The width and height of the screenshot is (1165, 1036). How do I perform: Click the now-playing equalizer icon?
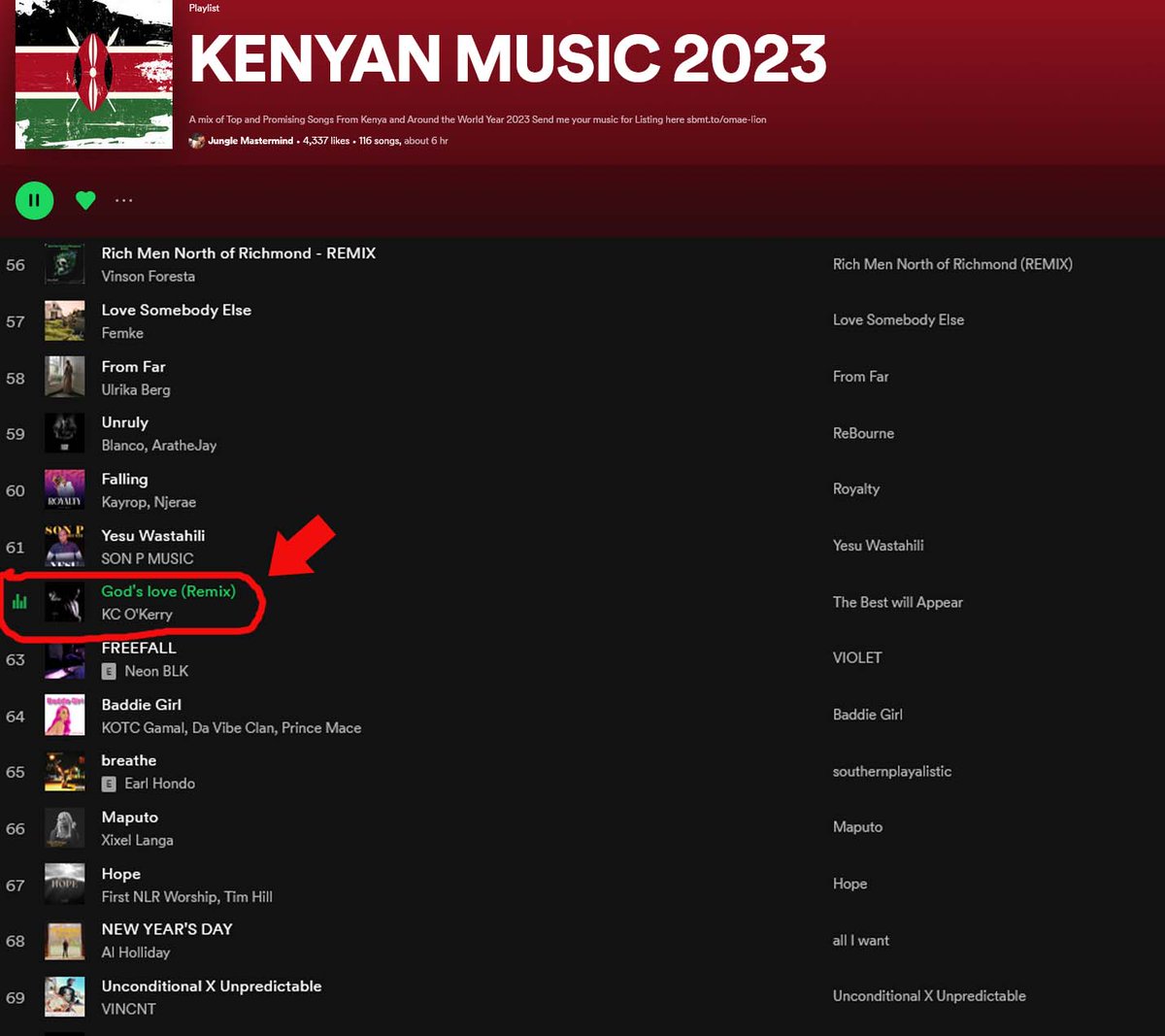18,602
